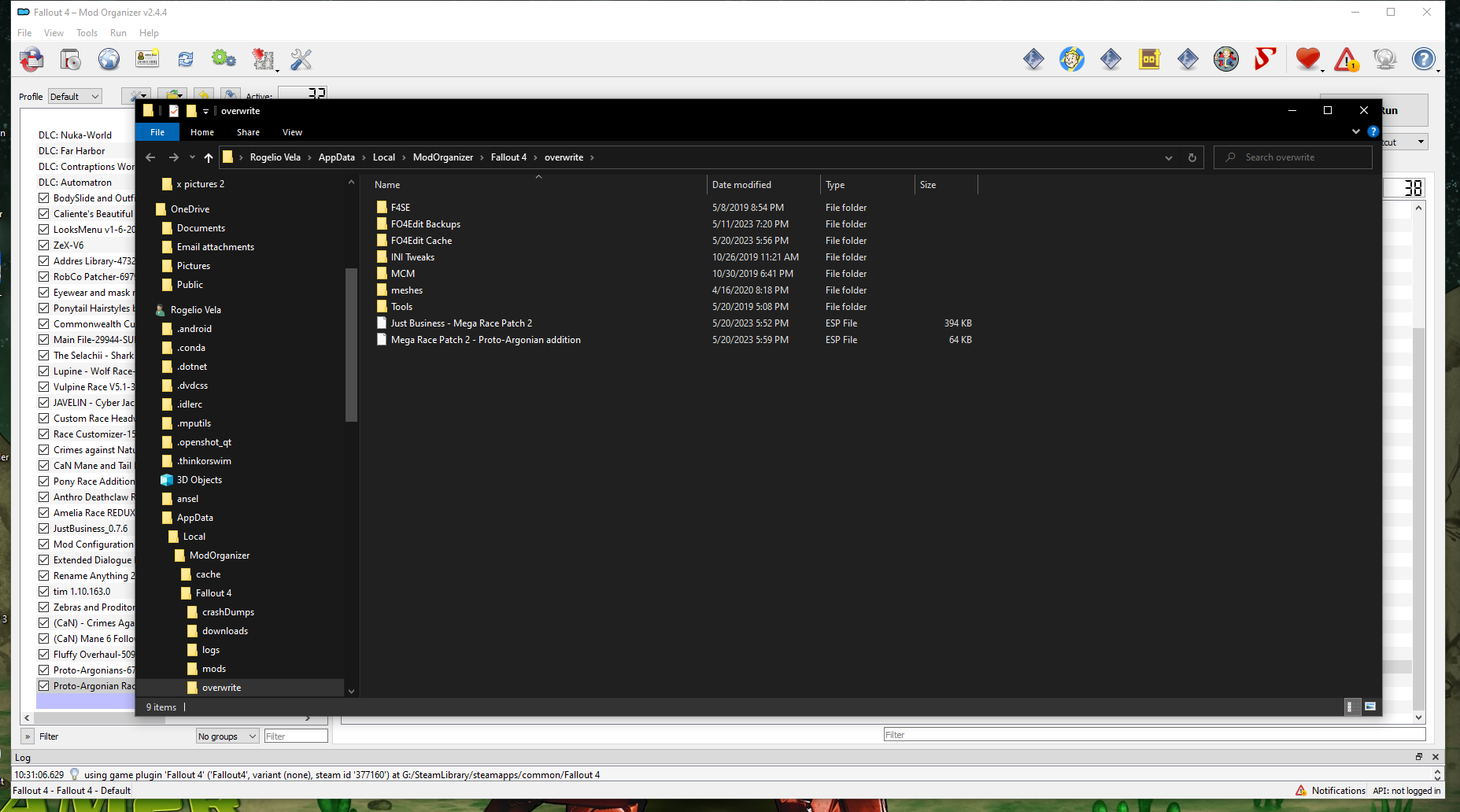Screen dimensions: 1460x812
Task: Launch the yellow square shortcut icon
Action: [1149, 59]
